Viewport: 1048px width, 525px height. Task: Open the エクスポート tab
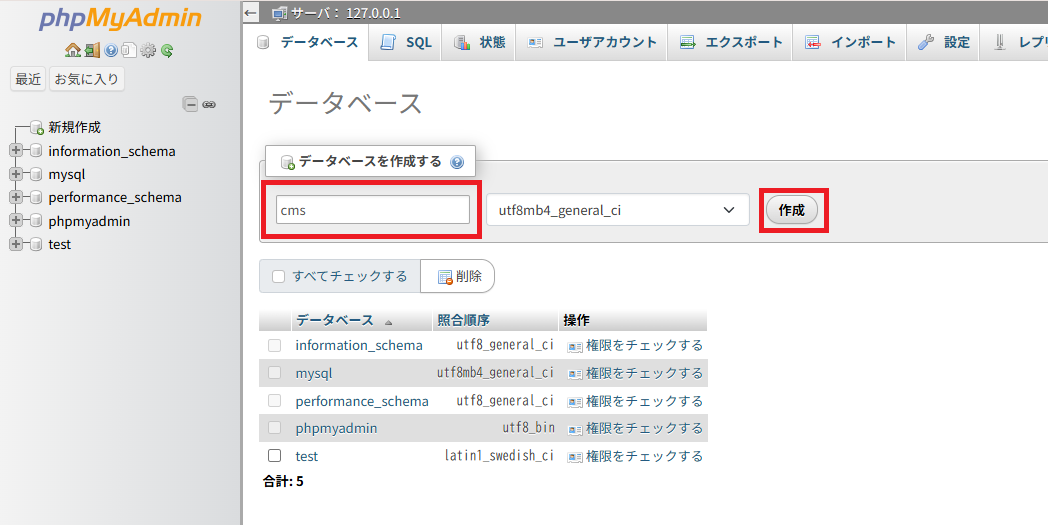731,42
